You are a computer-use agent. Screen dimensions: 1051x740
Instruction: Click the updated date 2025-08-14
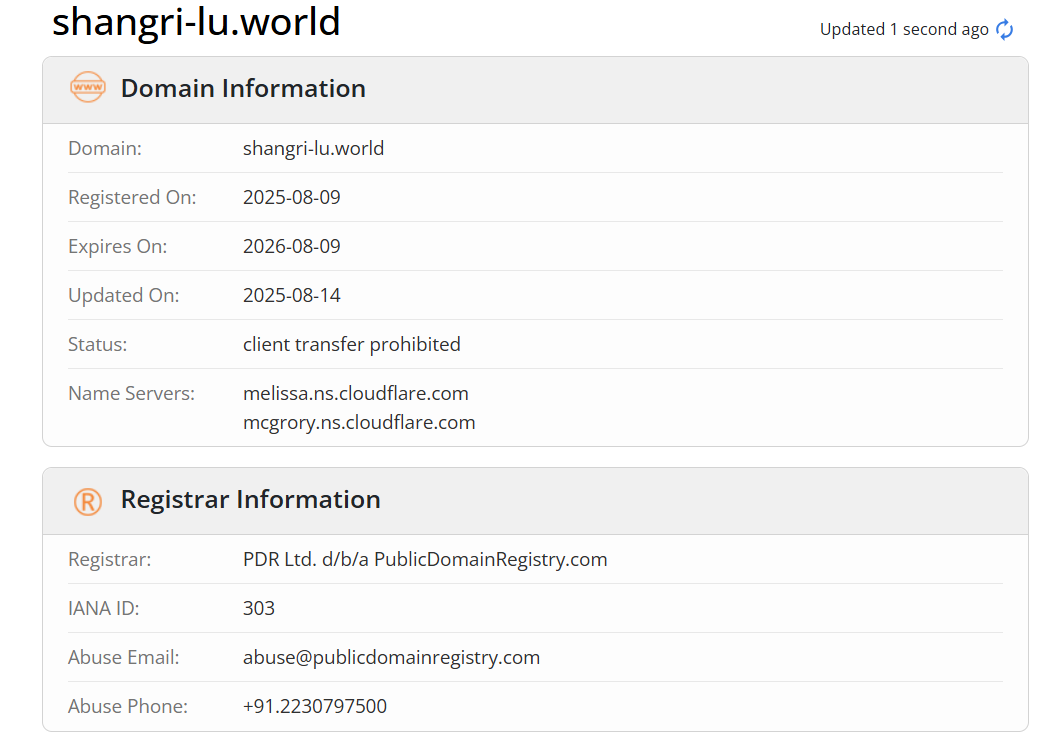pyautogui.click(x=292, y=295)
